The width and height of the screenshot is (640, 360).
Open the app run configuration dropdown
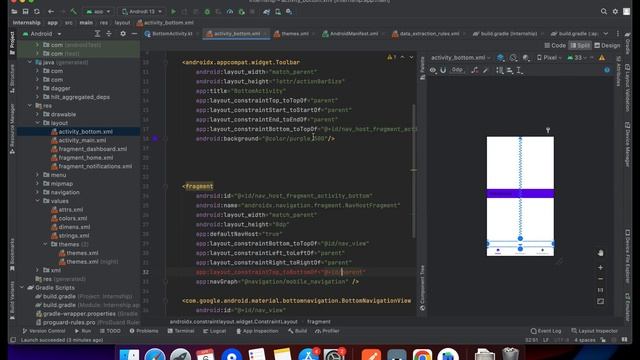click(x=98, y=12)
